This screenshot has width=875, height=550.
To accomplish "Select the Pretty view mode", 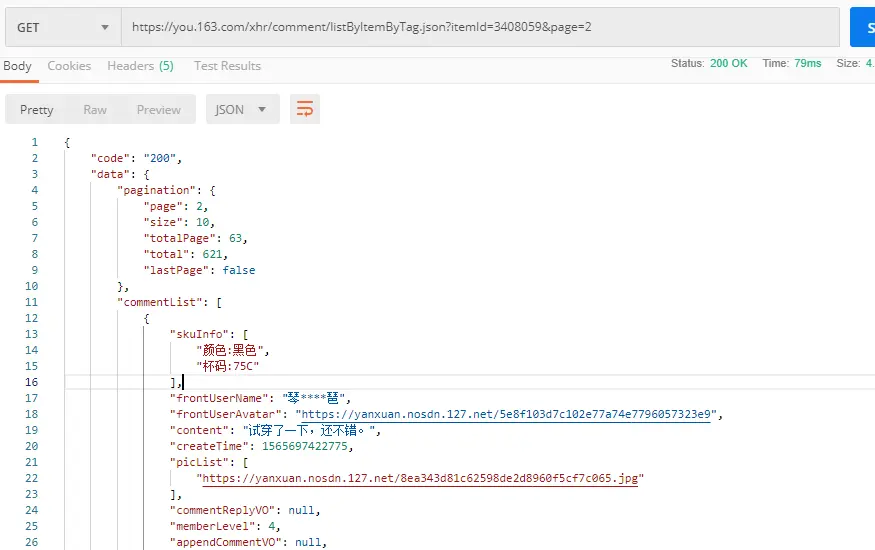I will pyautogui.click(x=37, y=109).
